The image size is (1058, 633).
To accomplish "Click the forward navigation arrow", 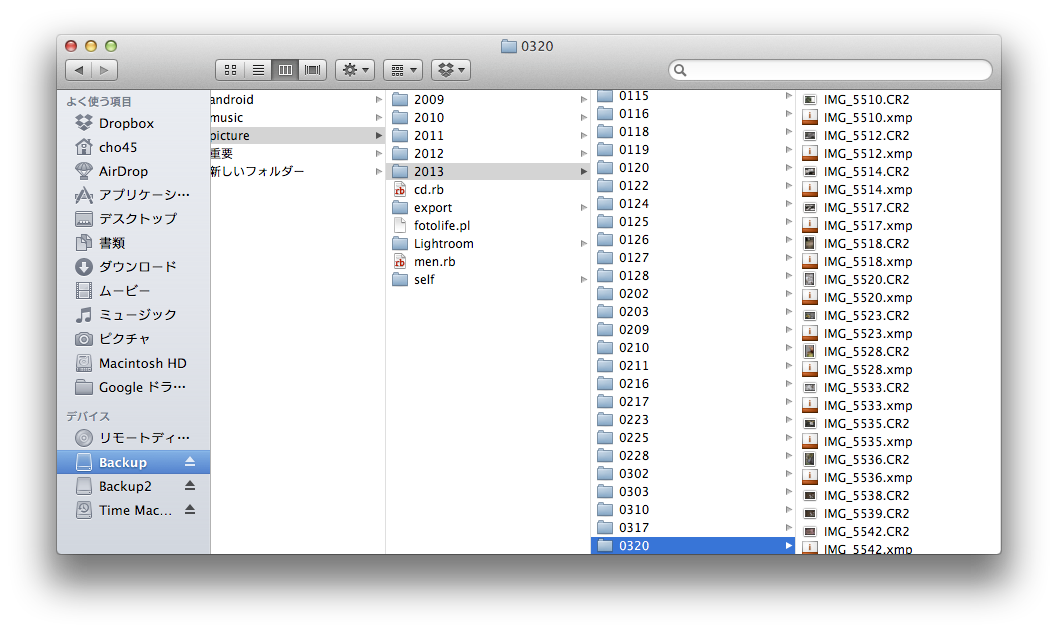I will tap(105, 70).
